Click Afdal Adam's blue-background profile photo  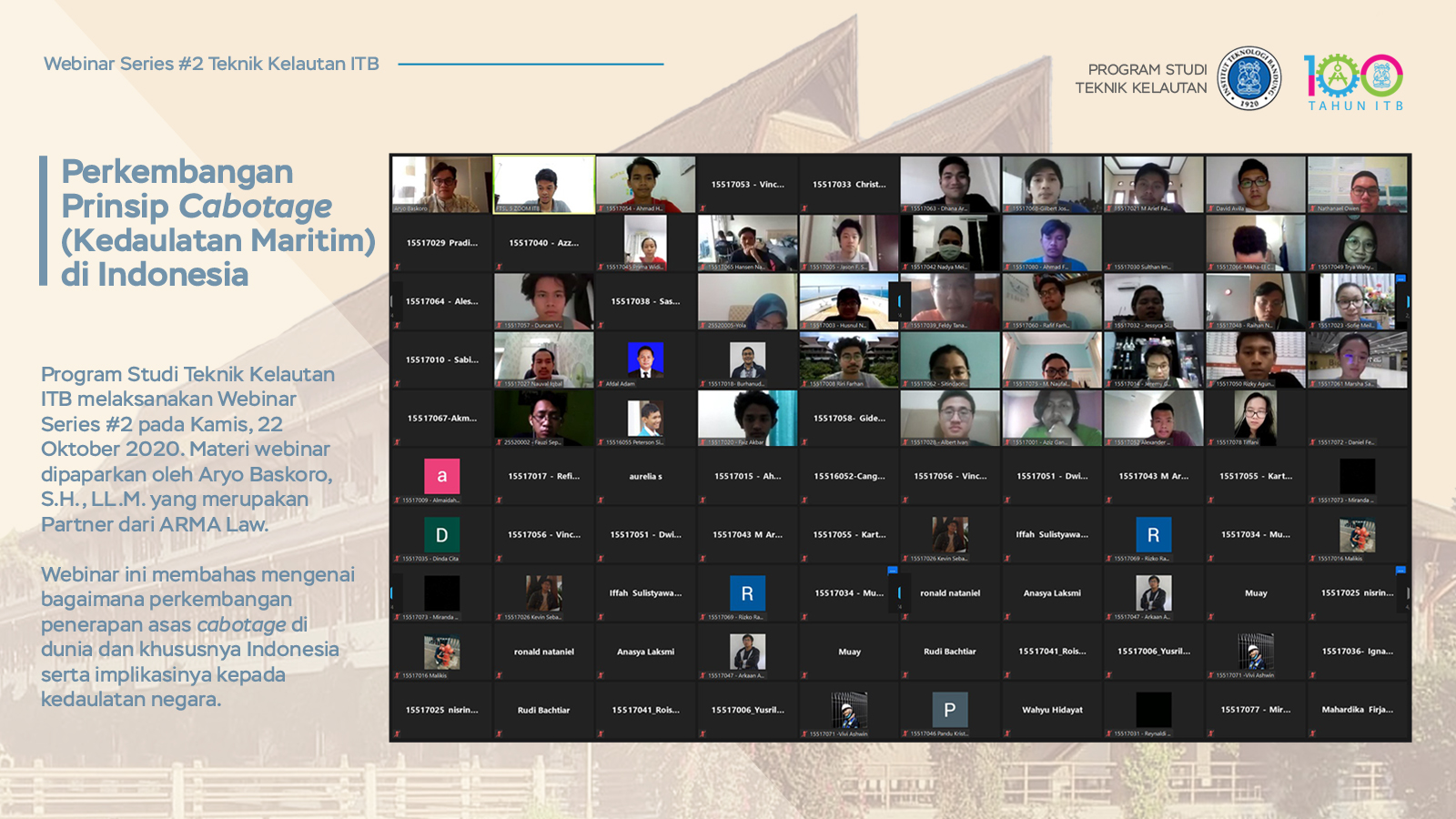645,360
